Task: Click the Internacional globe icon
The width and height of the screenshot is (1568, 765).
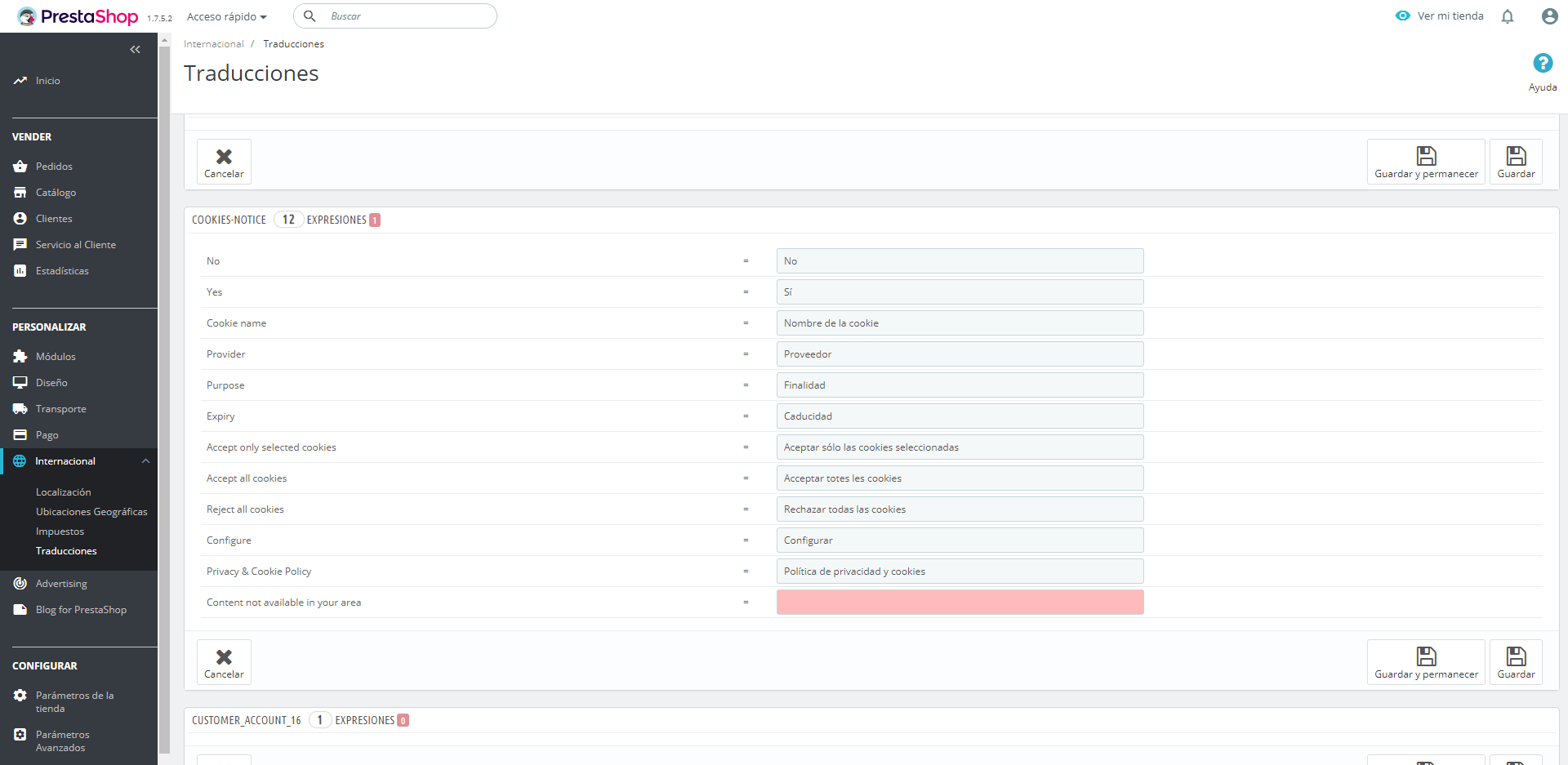Action: pyautogui.click(x=20, y=461)
